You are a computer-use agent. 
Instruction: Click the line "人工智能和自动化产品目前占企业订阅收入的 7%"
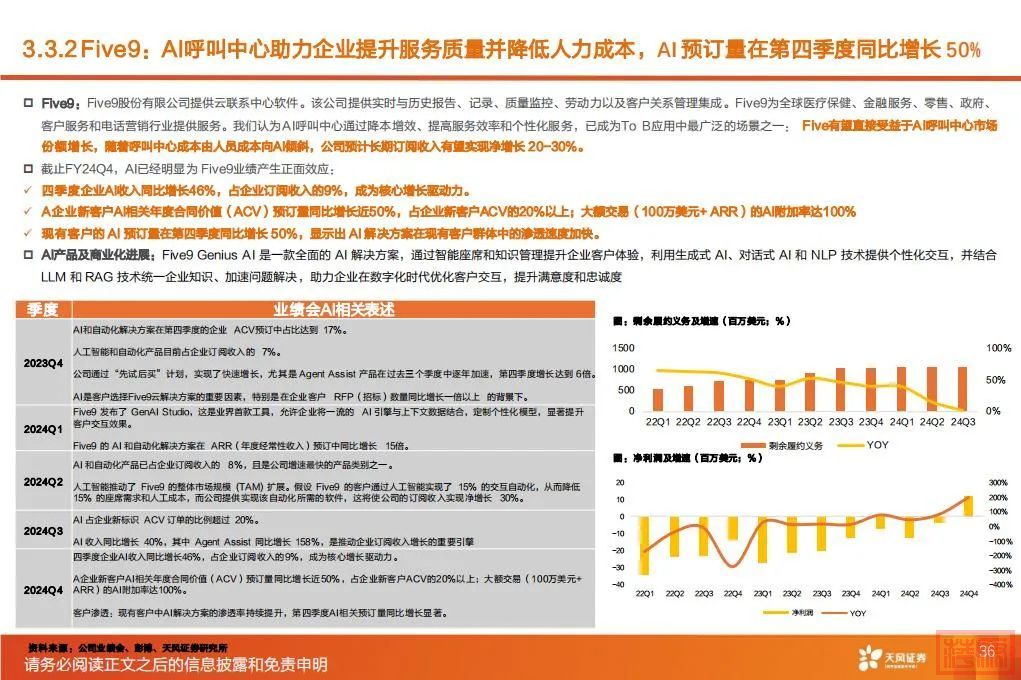pos(177,352)
